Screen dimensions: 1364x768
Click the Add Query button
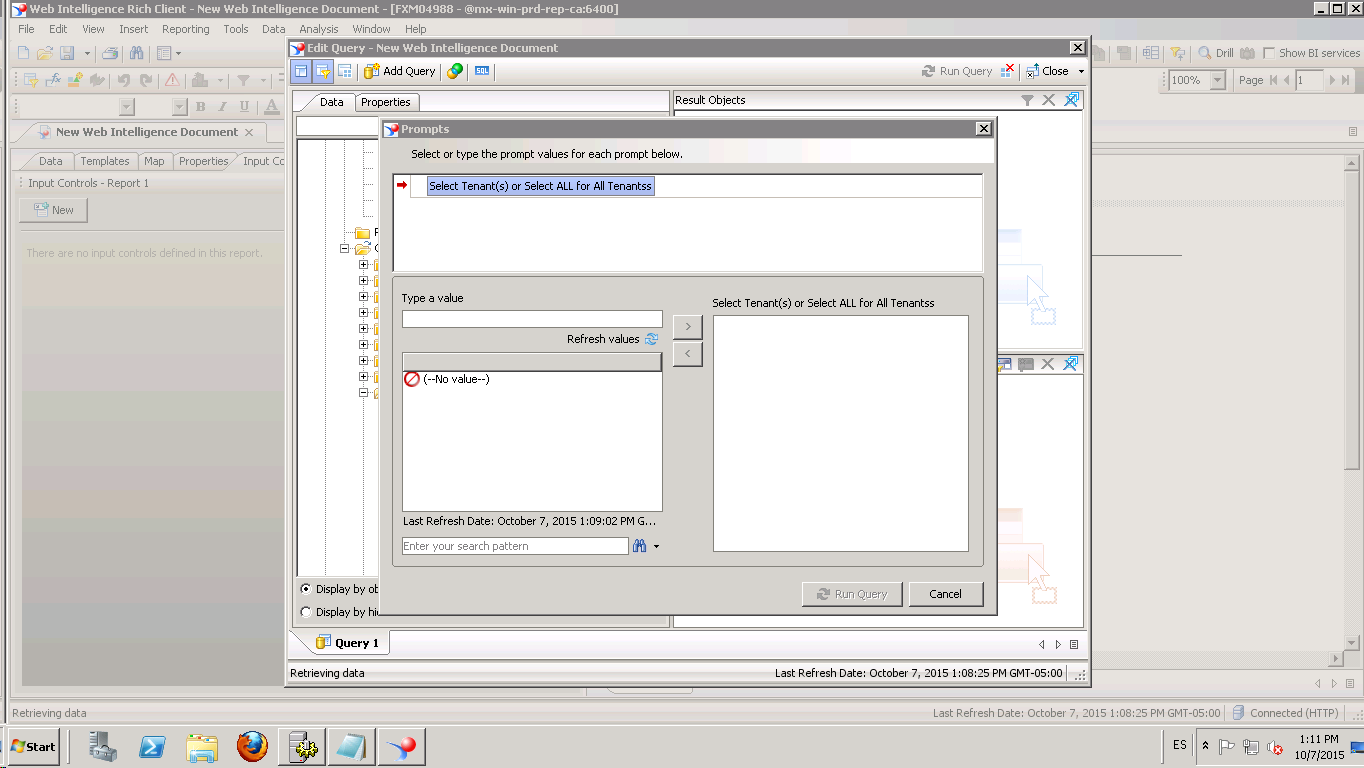400,71
